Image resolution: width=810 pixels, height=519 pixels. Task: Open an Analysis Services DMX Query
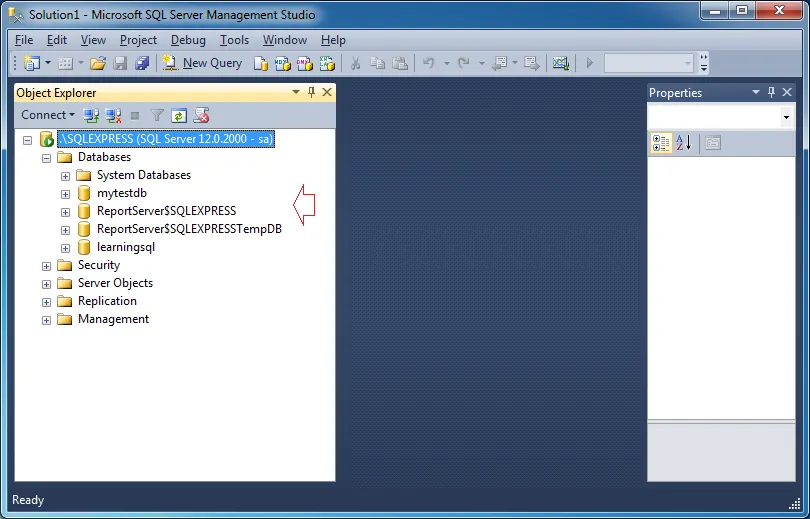tap(305, 64)
